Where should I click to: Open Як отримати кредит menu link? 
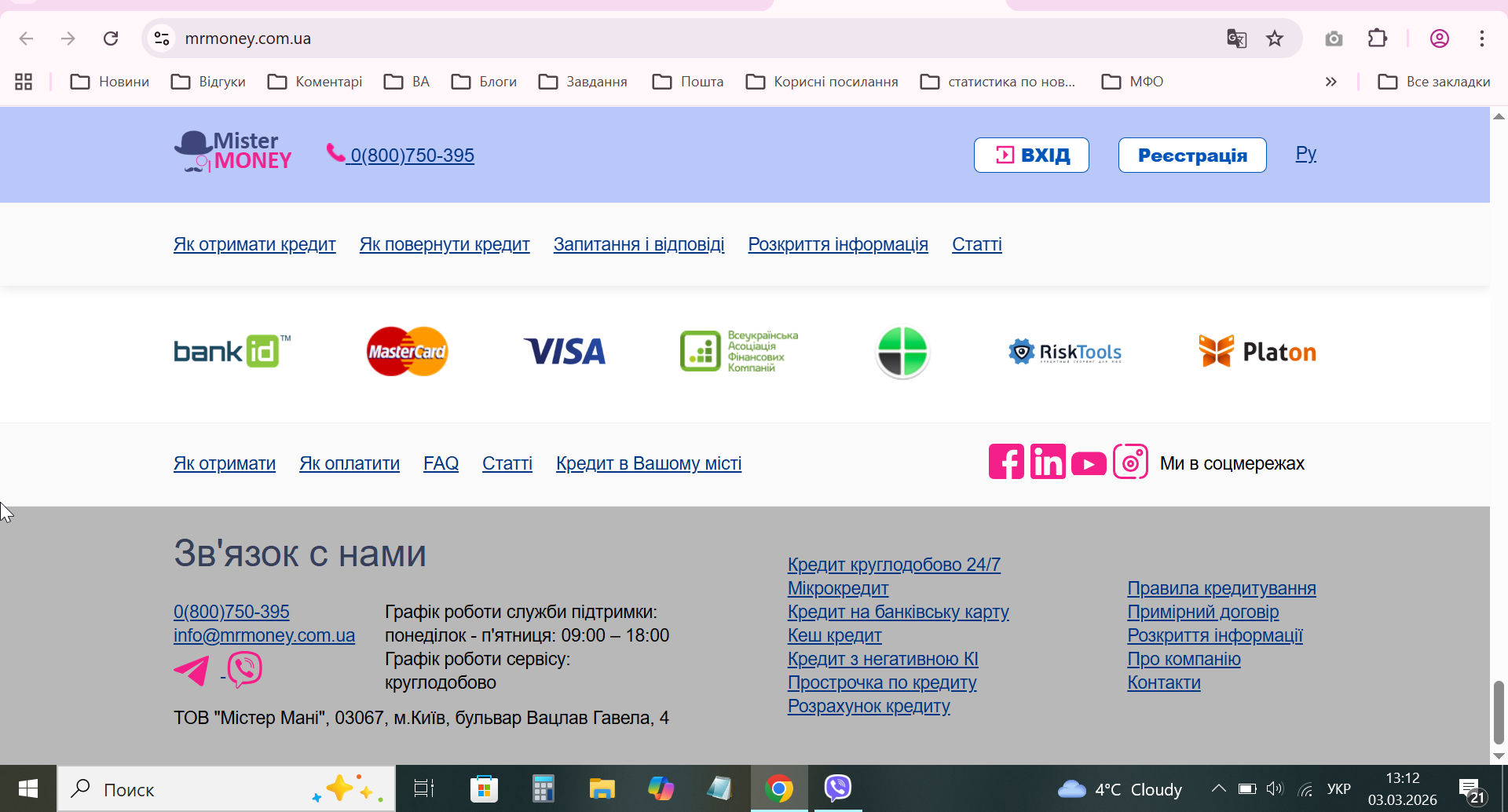254,244
